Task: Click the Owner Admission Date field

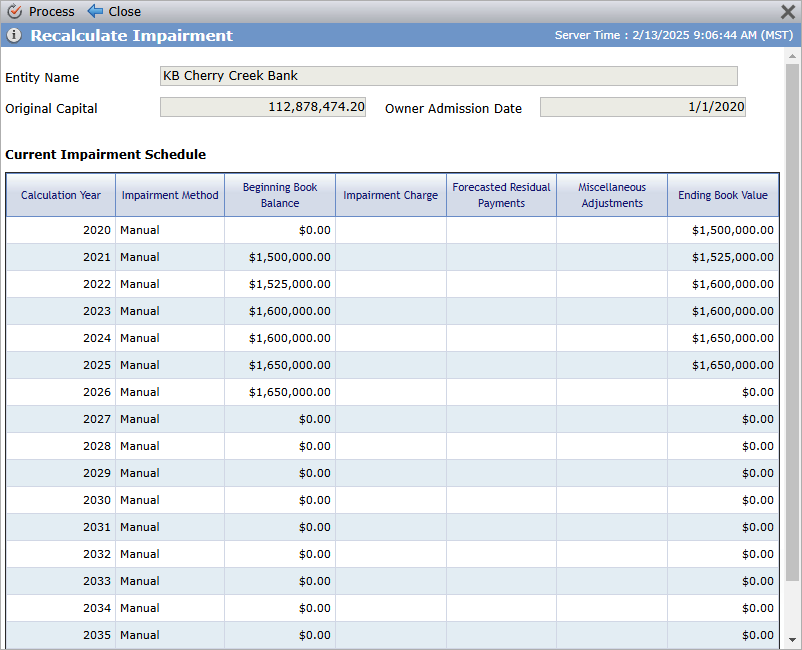Action: (x=643, y=107)
